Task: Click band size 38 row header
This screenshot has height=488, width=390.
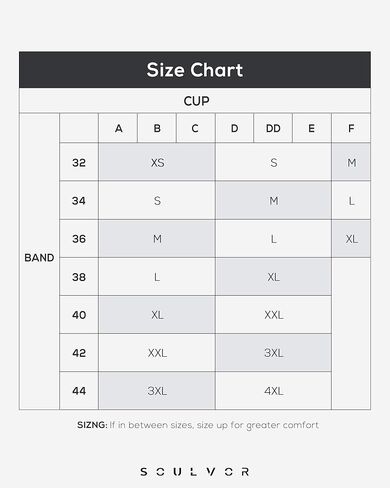Action: [79, 277]
